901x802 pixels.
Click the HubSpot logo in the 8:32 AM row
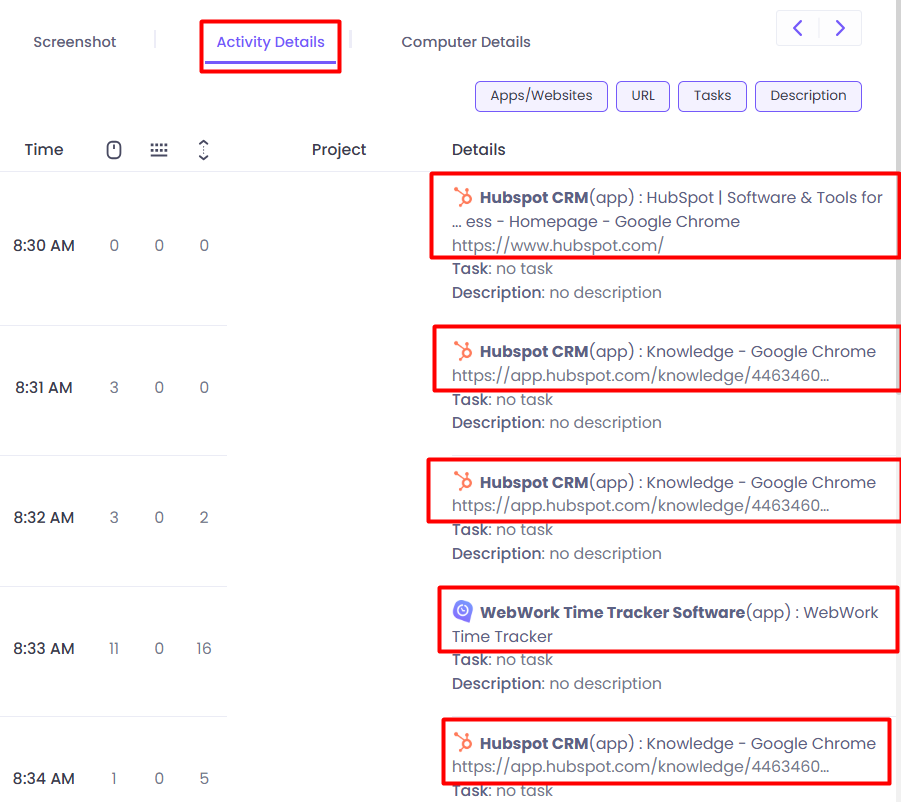pyautogui.click(x=463, y=482)
